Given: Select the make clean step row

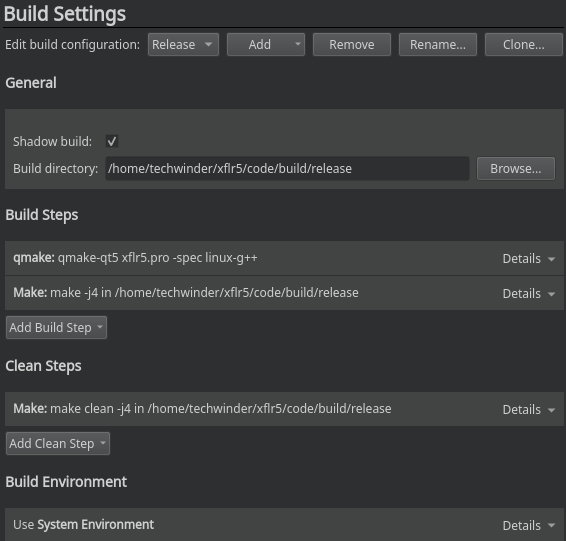Looking at the screenshot, I should click(284, 409).
